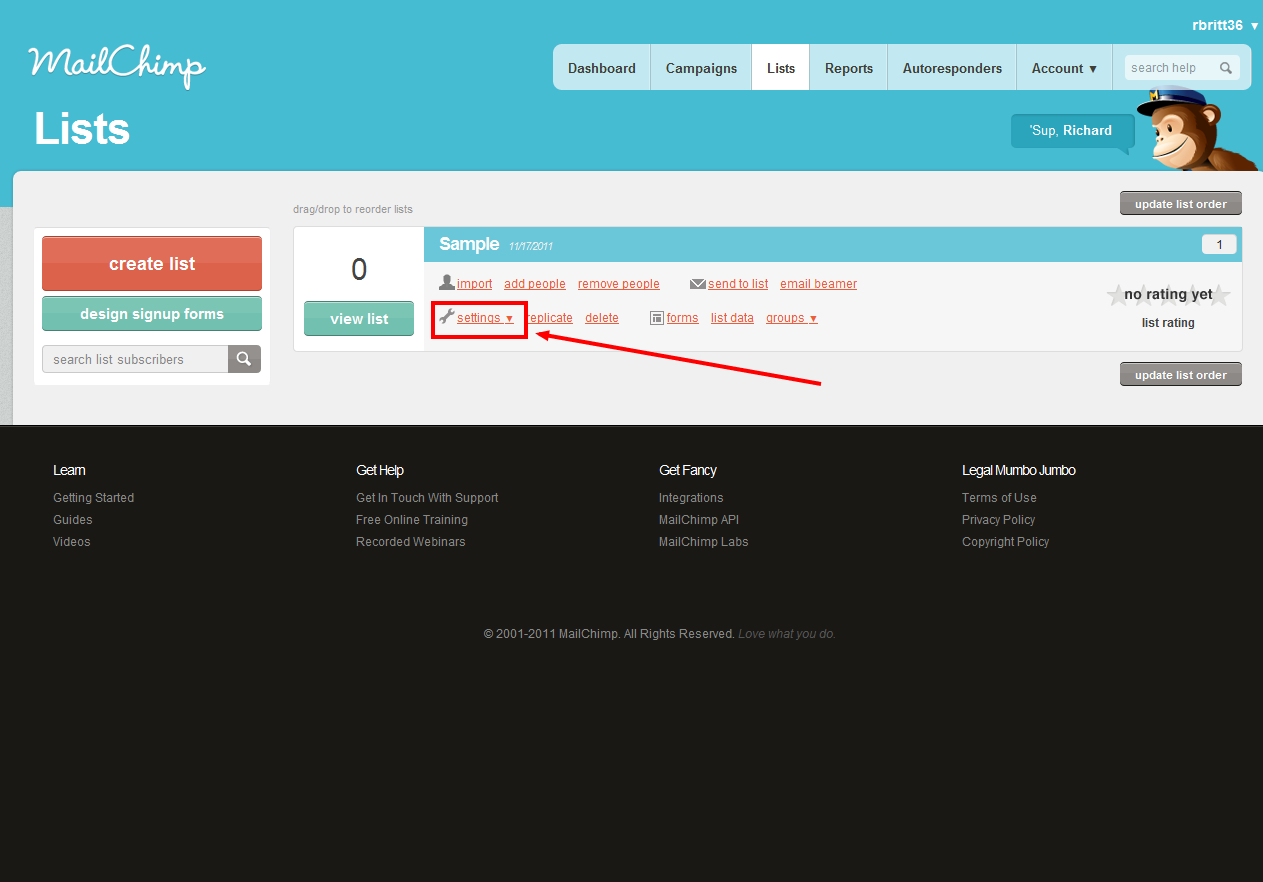Click the envelope icon beside send to list
Image resolution: width=1263 pixels, height=882 pixels.
click(x=698, y=284)
